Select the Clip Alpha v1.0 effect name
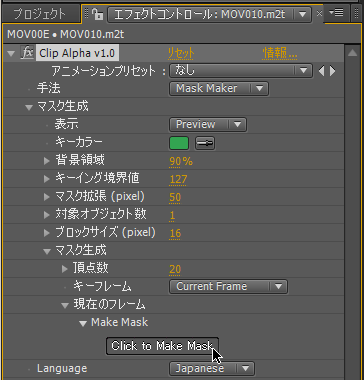This screenshot has width=364, height=380. pos(77,53)
